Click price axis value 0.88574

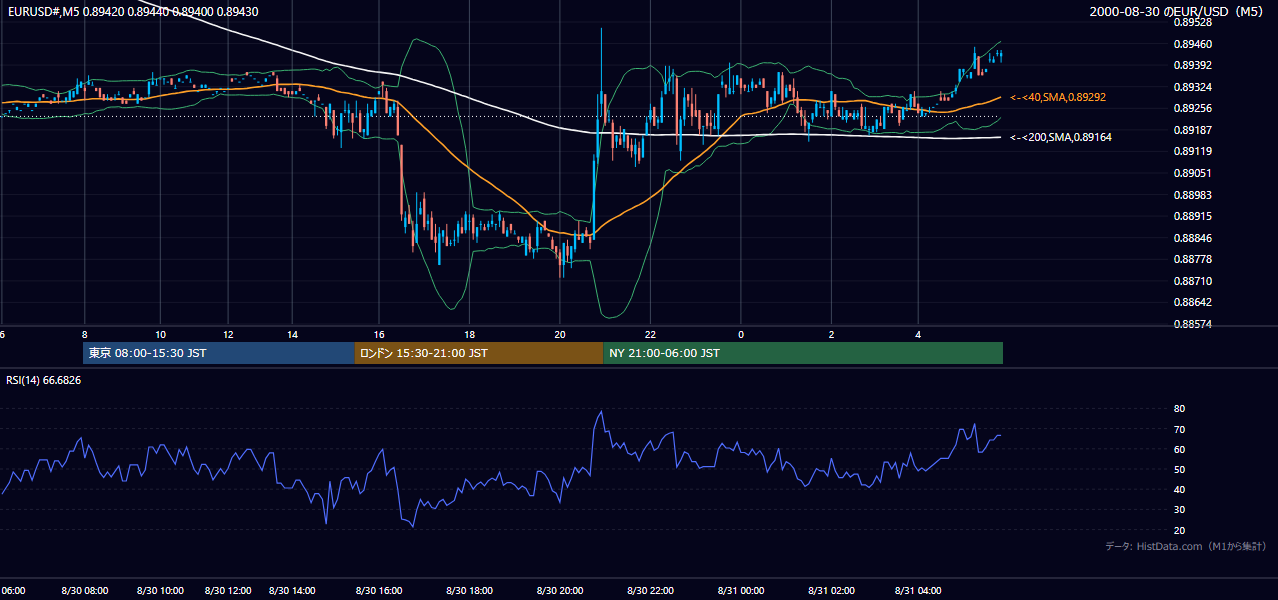pyautogui.click(x=1193, y=324)
